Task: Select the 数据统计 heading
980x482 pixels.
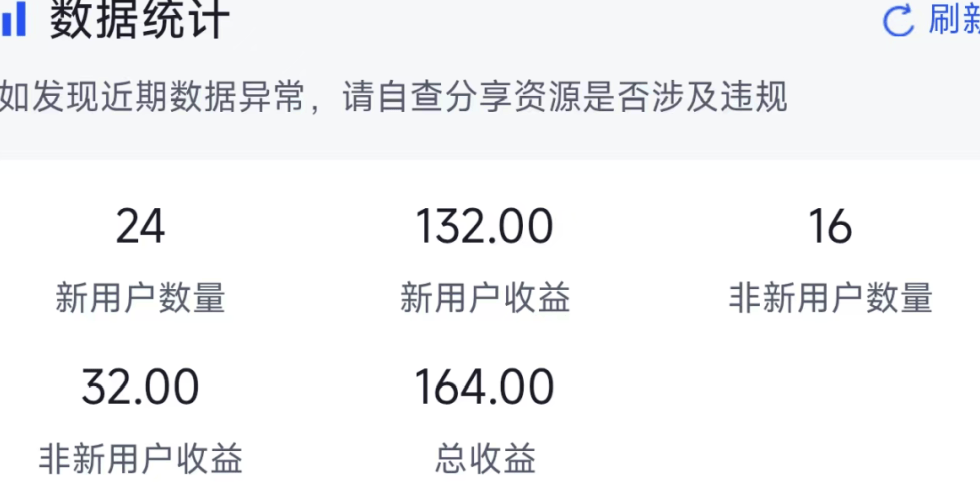Action: (140, 20)
